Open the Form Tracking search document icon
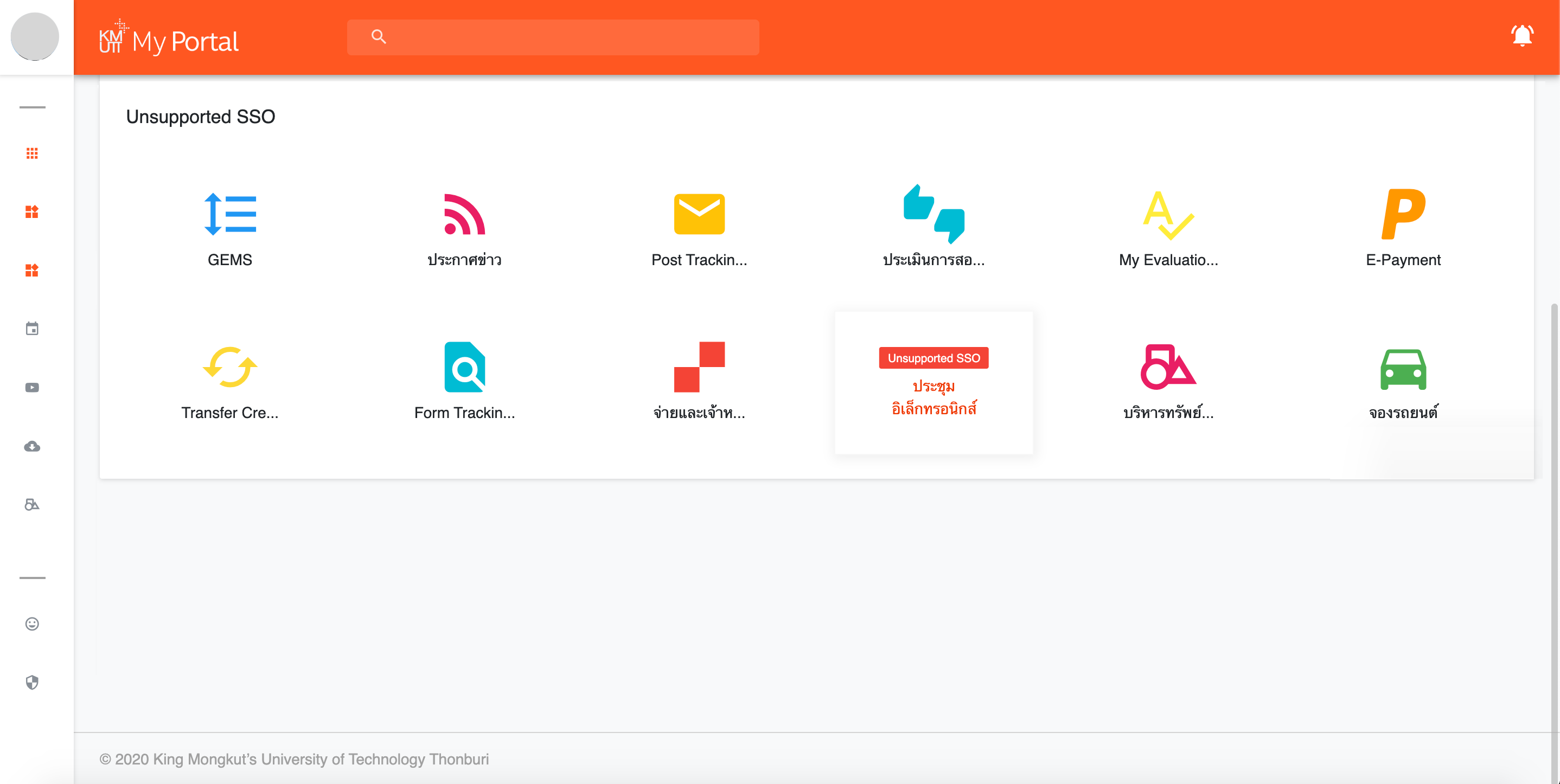 [x=464, y=367]
